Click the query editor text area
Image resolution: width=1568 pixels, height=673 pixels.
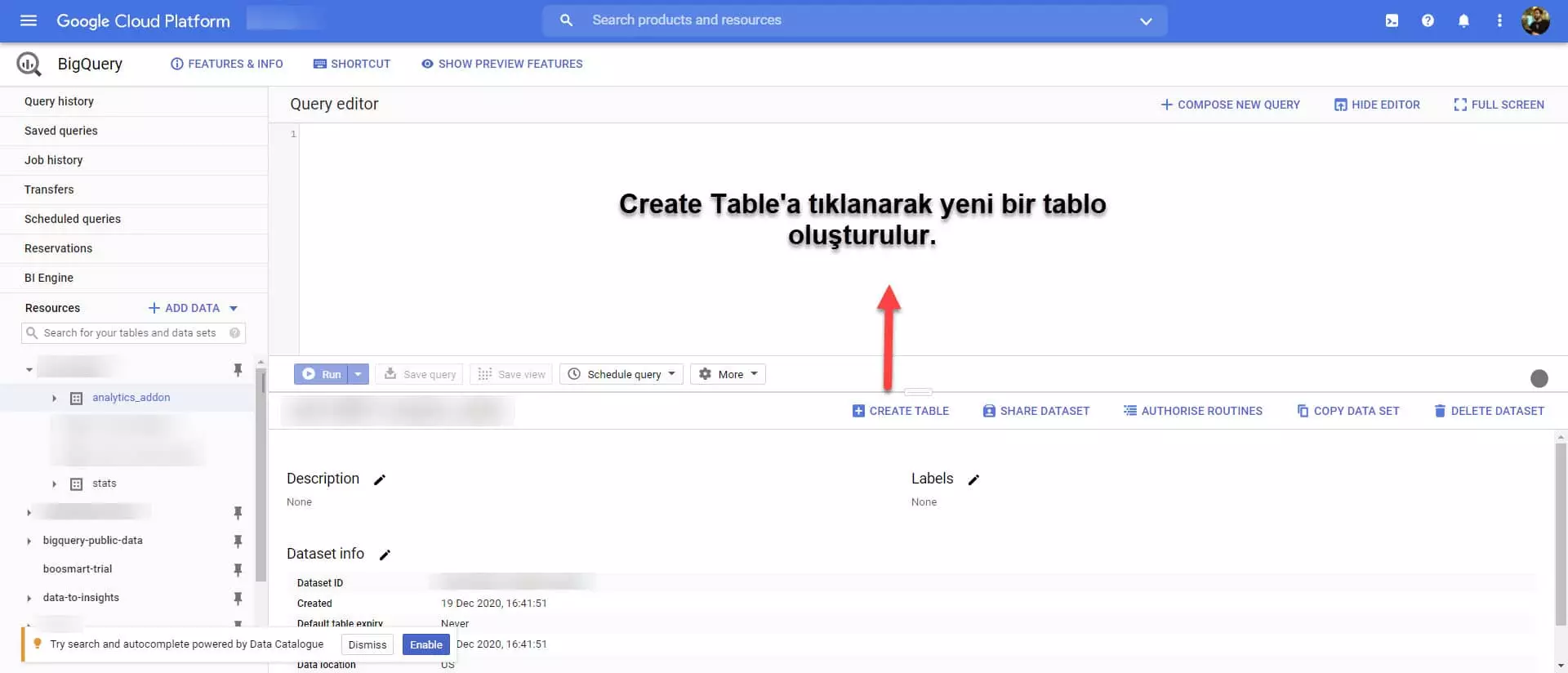pos(933,239)
